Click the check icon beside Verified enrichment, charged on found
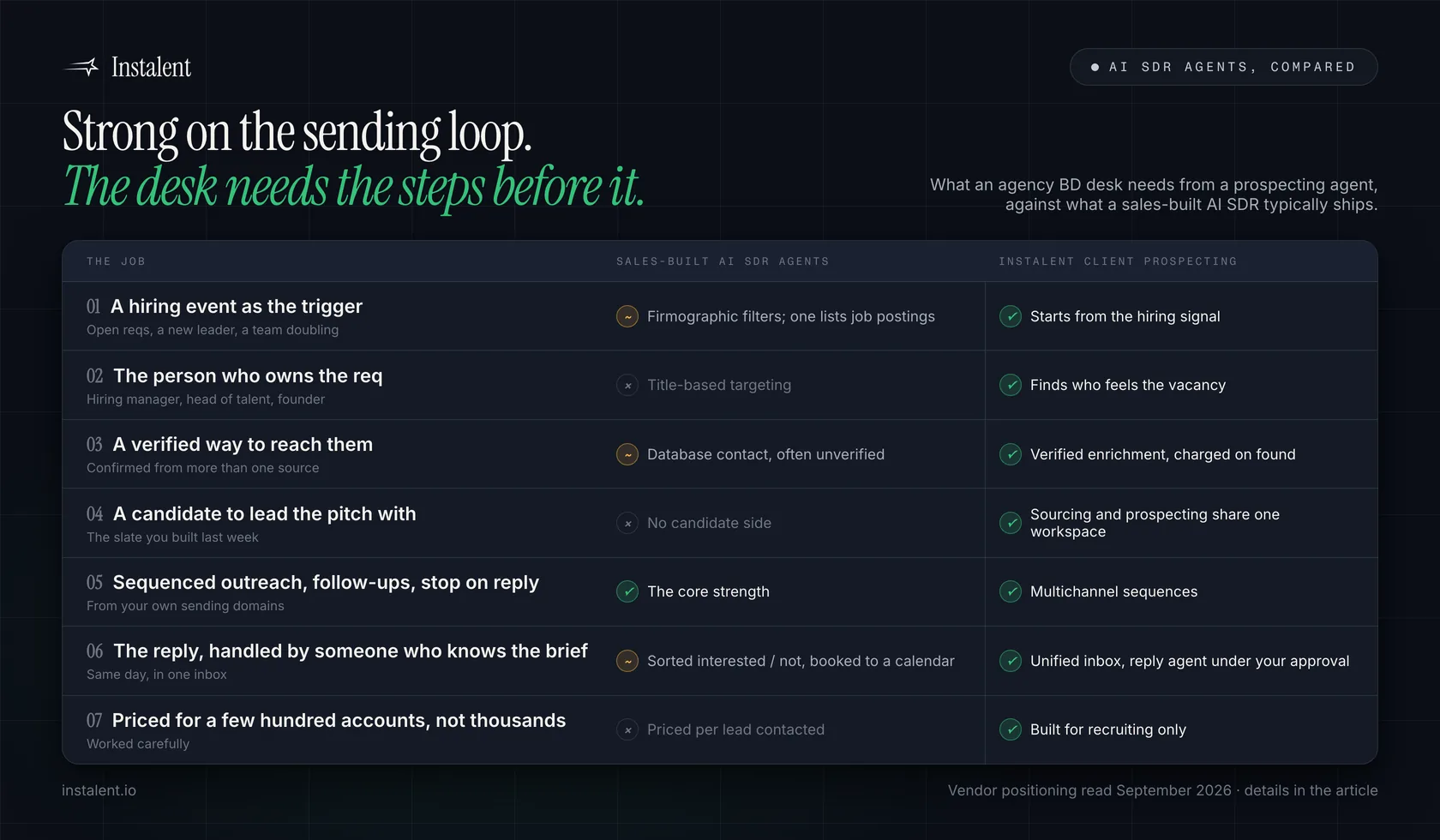Screen dimensions: 1440x840 pos(1011,454)
